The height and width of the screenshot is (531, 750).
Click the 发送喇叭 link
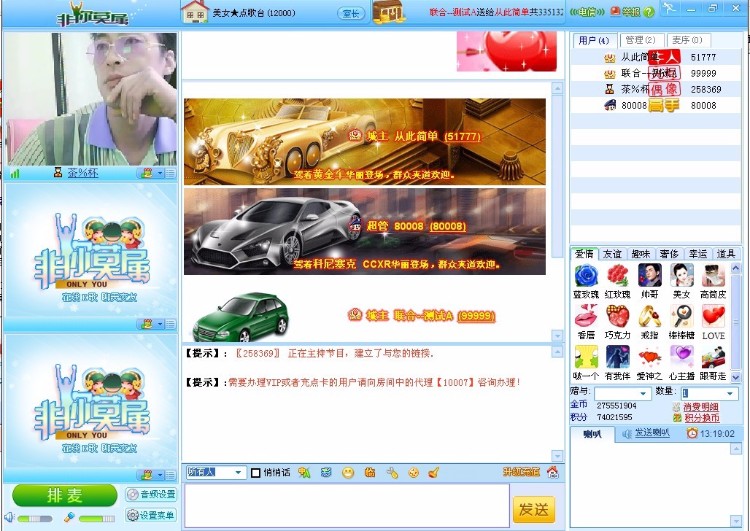tap(652, 433)
